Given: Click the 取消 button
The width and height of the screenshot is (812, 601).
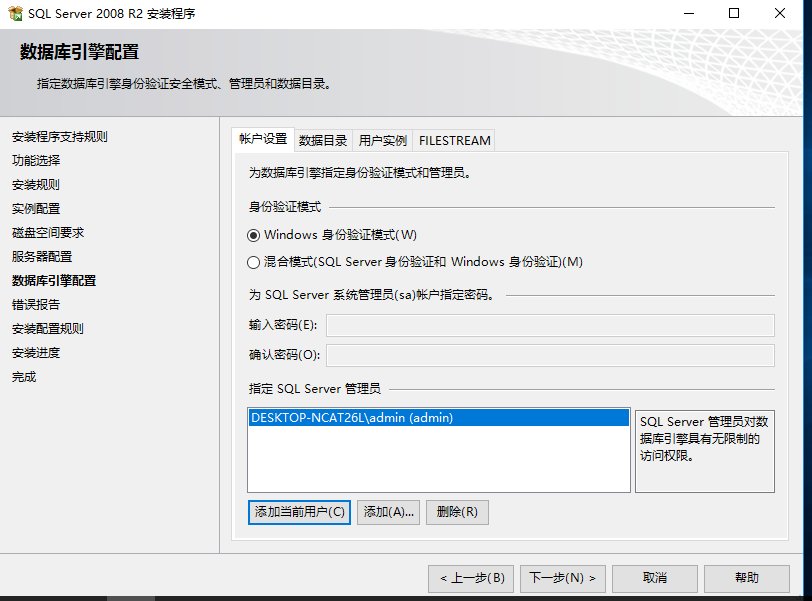Looking at the screenshot, I should click(655, 578).
